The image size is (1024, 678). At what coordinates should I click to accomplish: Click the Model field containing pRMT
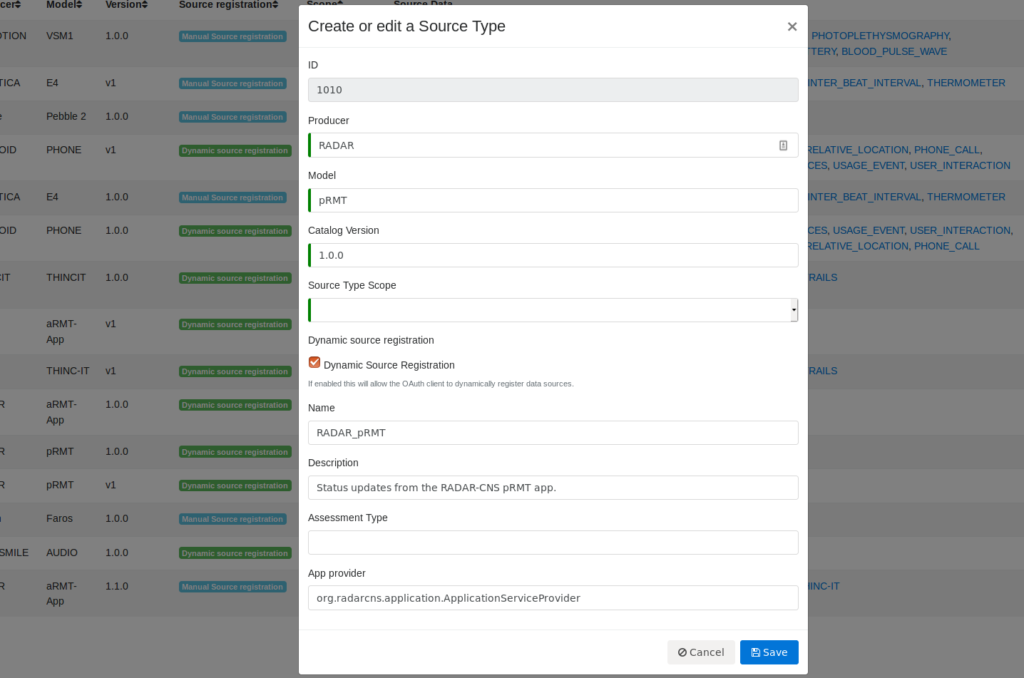click(x=553, y=200)
